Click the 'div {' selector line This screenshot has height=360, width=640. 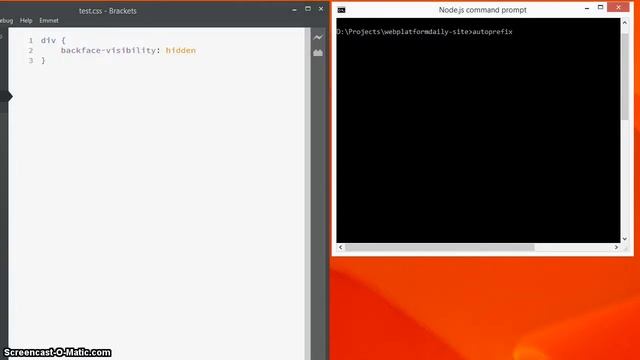[x=53, y=40]
